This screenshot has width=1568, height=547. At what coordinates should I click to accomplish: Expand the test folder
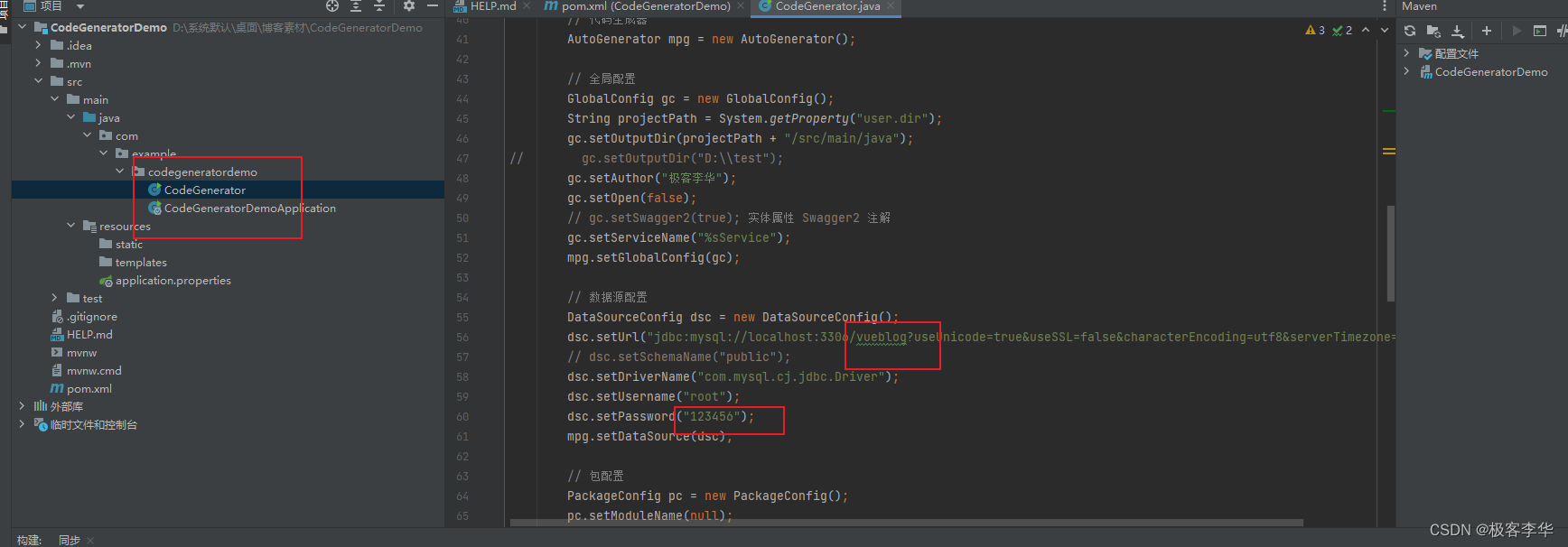pyautogui.click(x=54, y=298)
